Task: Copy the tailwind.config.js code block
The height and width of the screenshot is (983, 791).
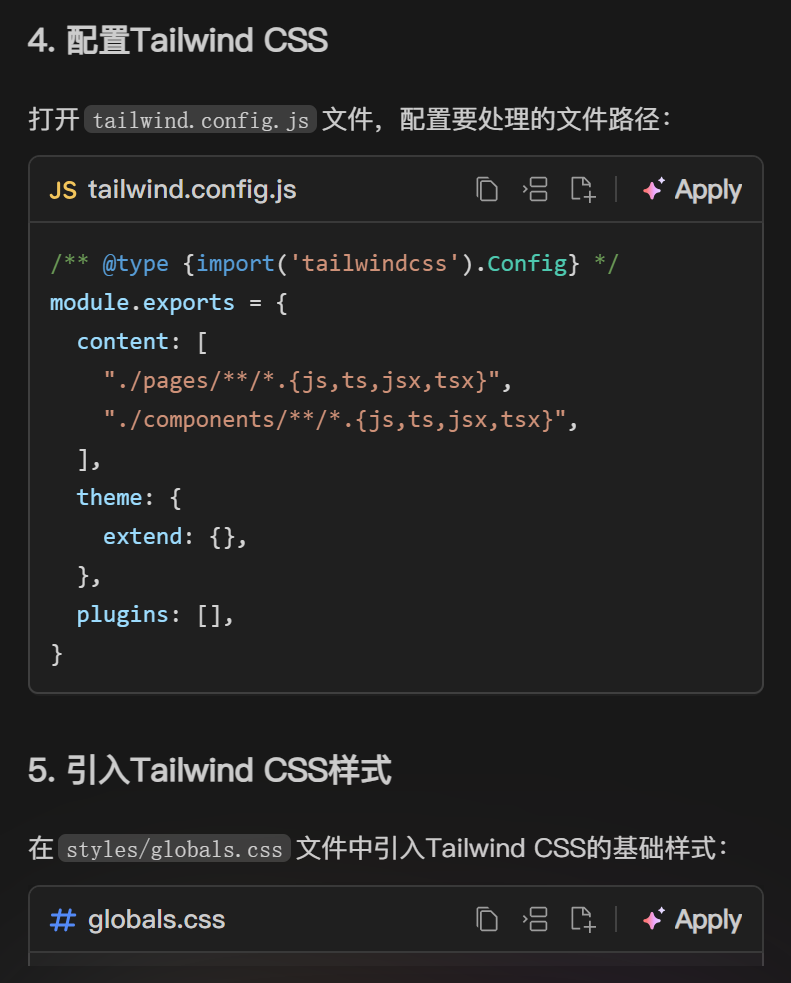Action: [x=487, y=189]
